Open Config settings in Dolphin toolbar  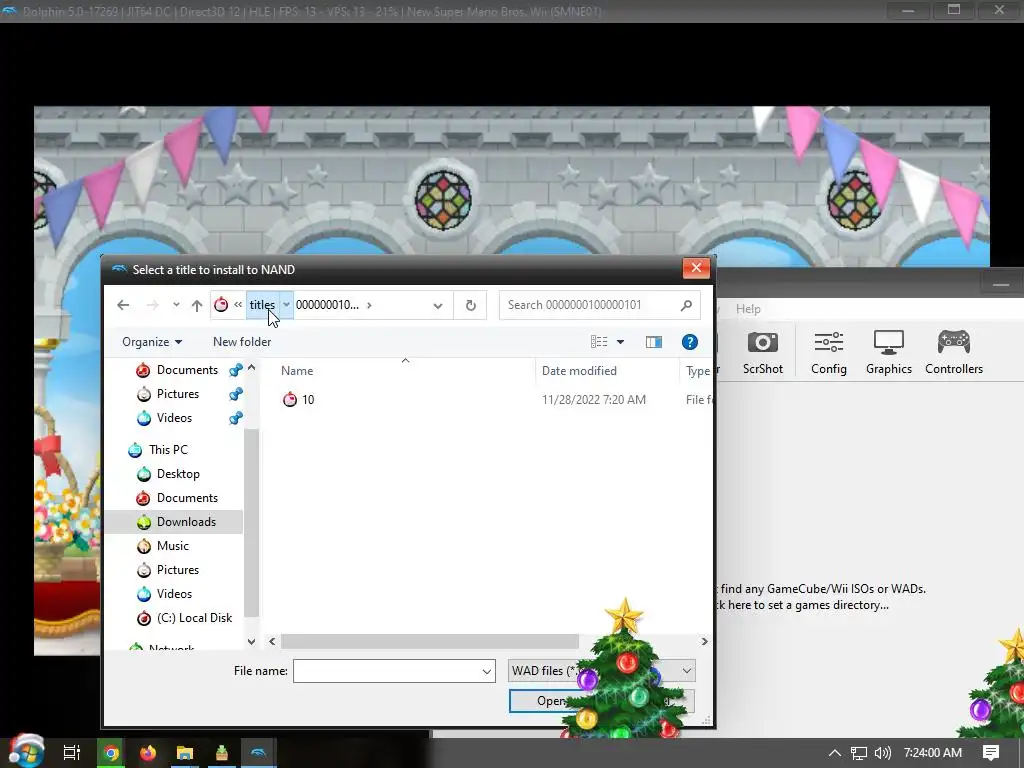(829, 353)
